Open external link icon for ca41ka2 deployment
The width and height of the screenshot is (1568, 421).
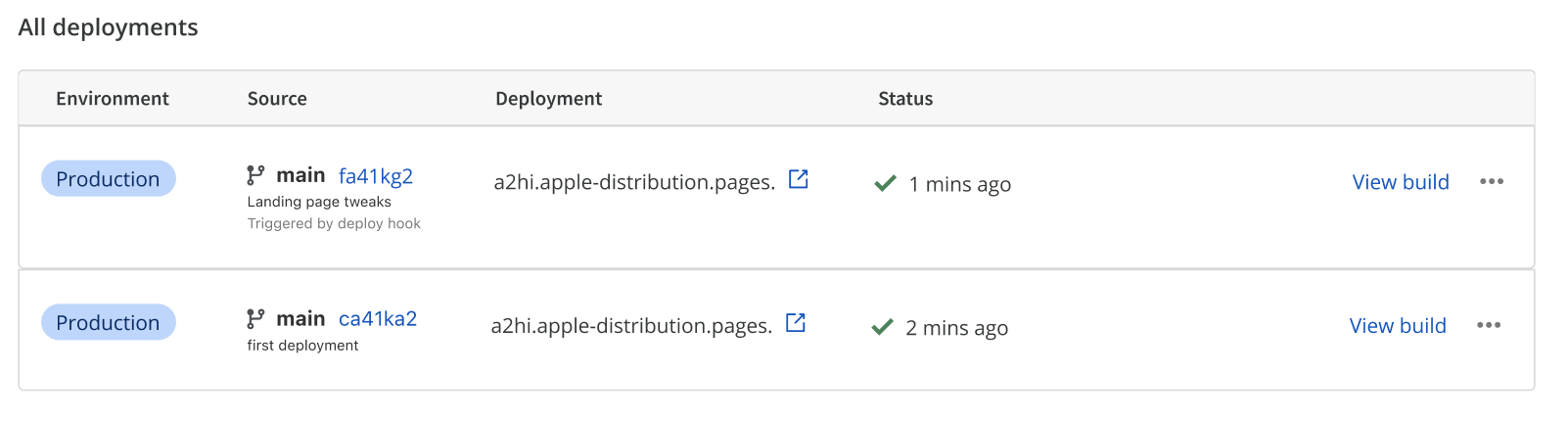coord(796,323)
